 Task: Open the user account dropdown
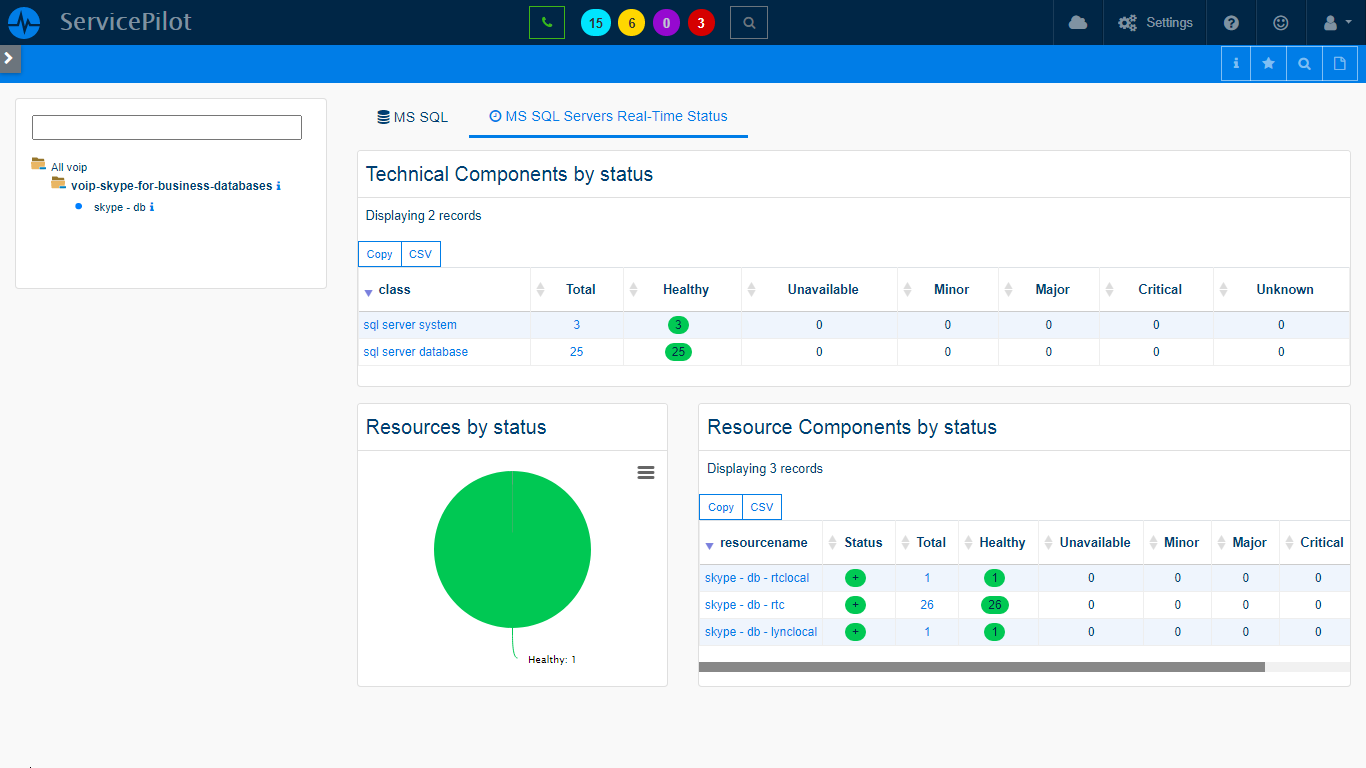[1337, 22]
